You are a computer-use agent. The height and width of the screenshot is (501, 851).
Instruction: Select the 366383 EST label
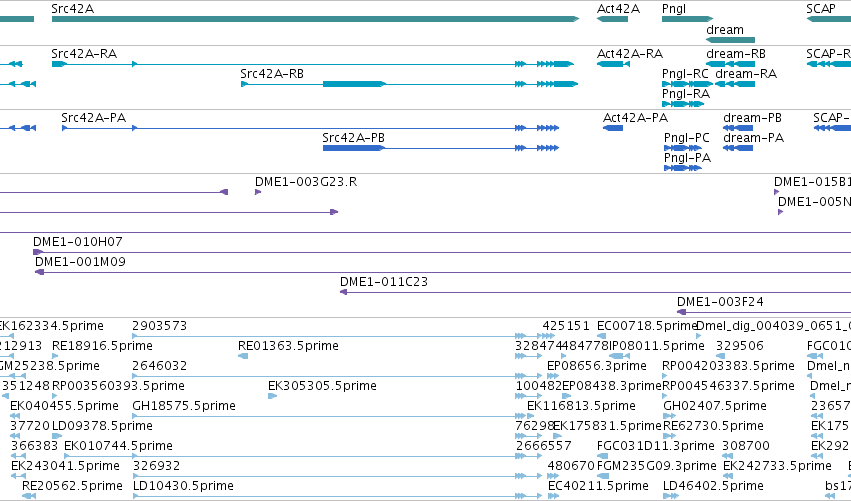[34, 446]
